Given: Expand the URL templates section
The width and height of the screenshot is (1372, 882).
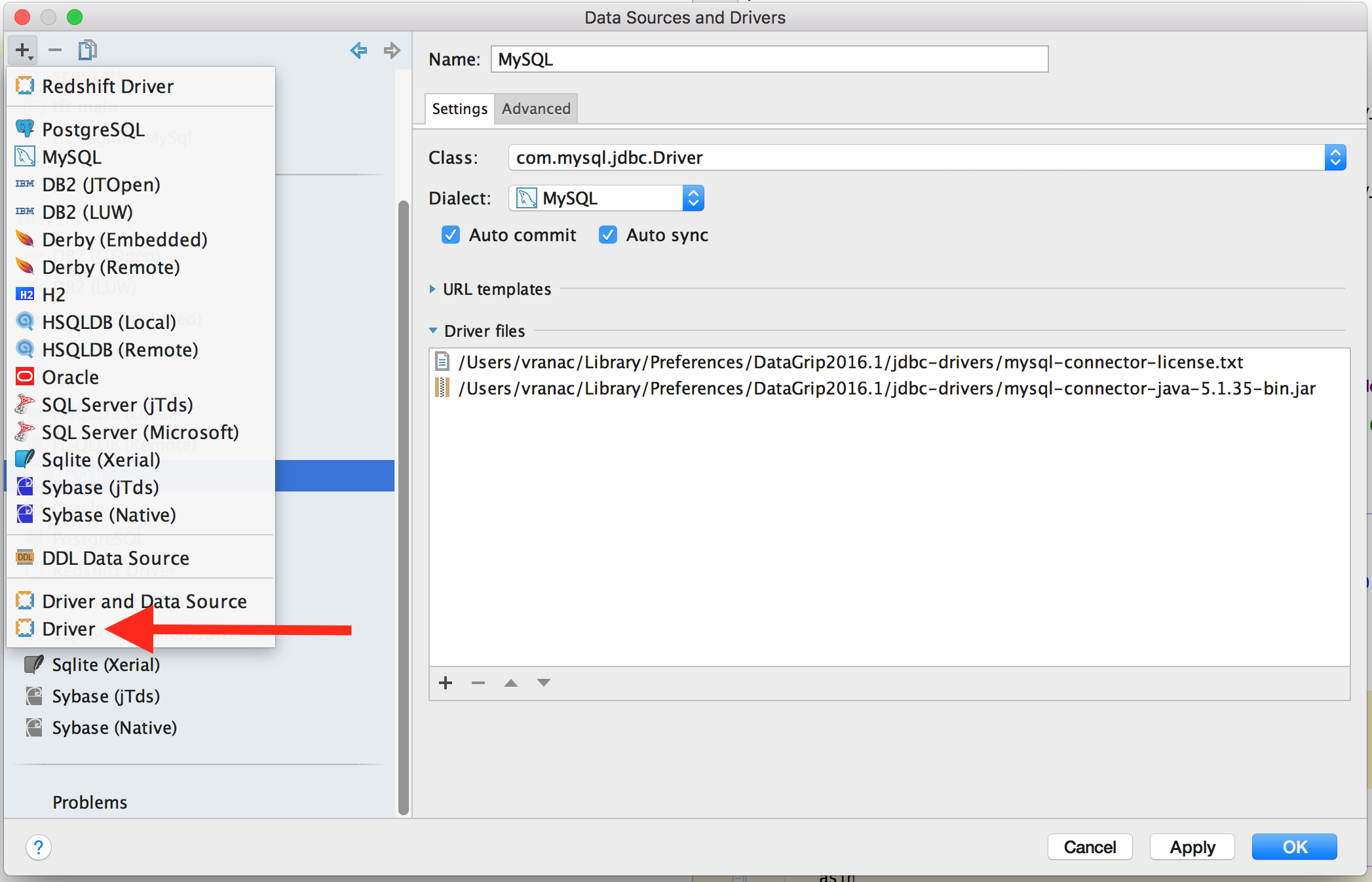Looking at the screenshot, I should pos(432,289).
